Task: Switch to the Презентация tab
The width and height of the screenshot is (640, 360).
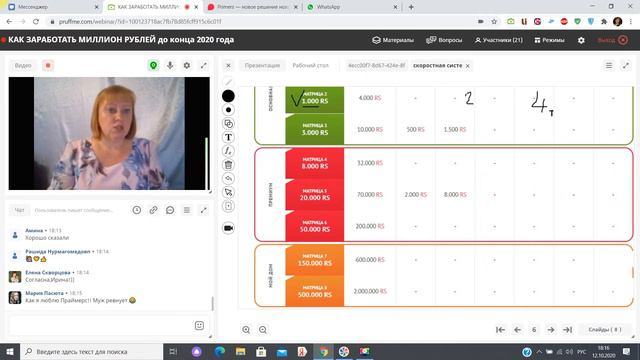Action: 262,65
